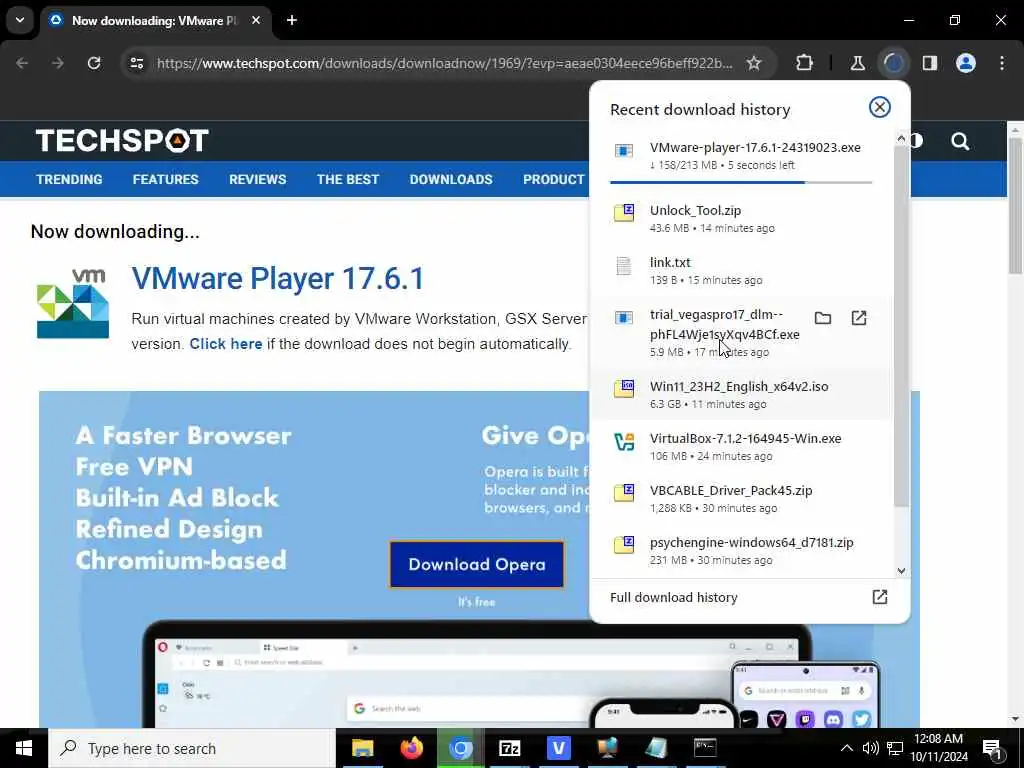Viewport: 1024px width, 768px height.
Task: Open the Extensions puzzle icon
Action: 805,63
